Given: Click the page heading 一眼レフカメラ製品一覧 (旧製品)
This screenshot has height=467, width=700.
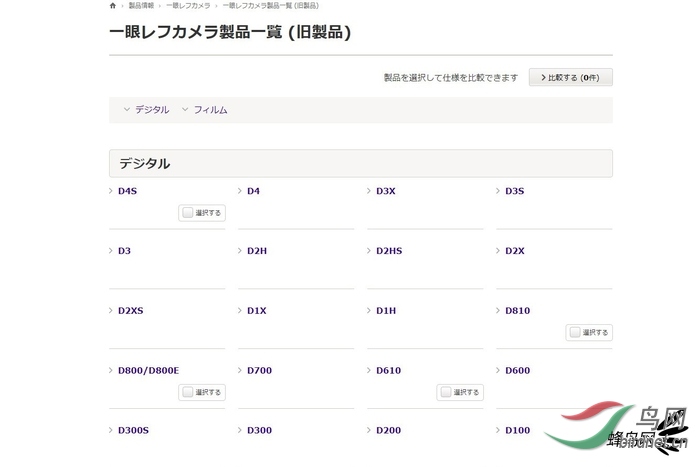Looking at the screenshot, I should (230, 32).
